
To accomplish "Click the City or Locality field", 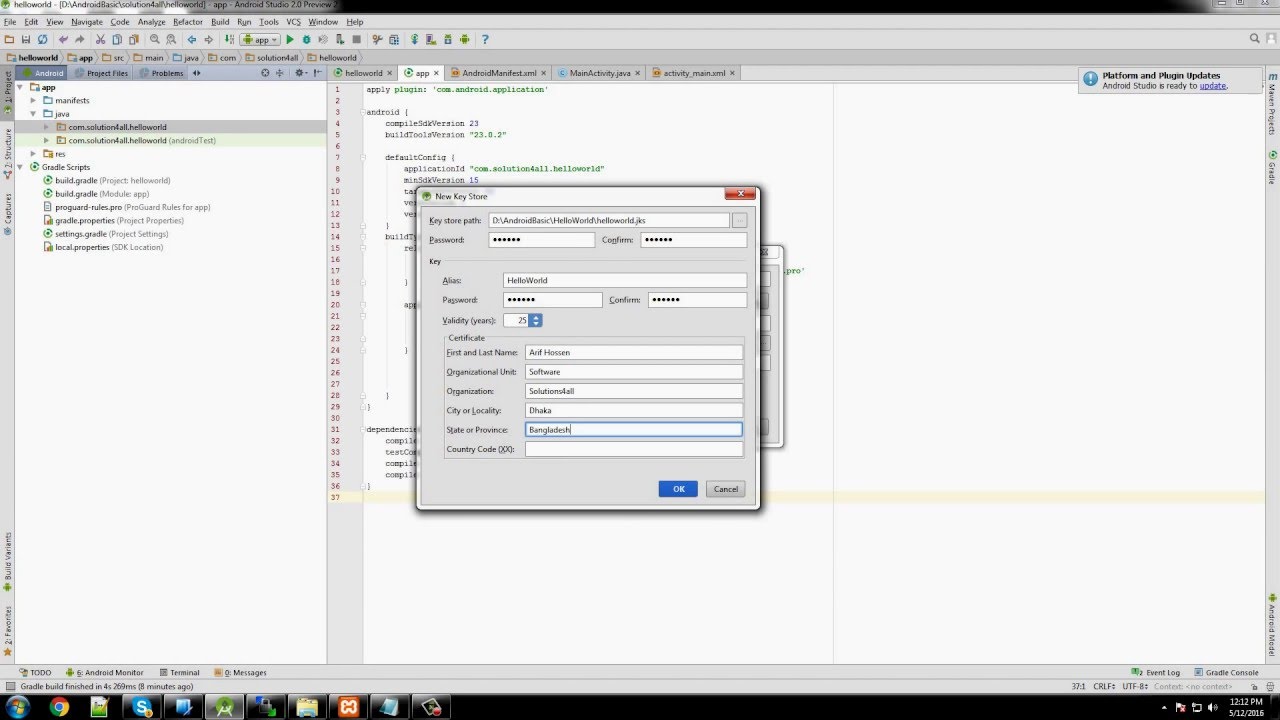I will 634,410.
